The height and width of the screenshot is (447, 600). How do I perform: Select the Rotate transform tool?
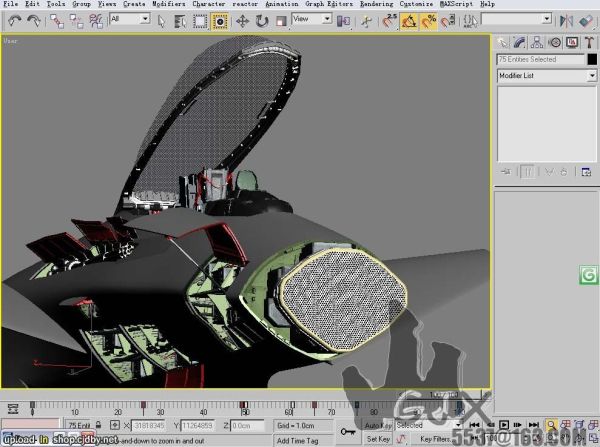[260, 19]
